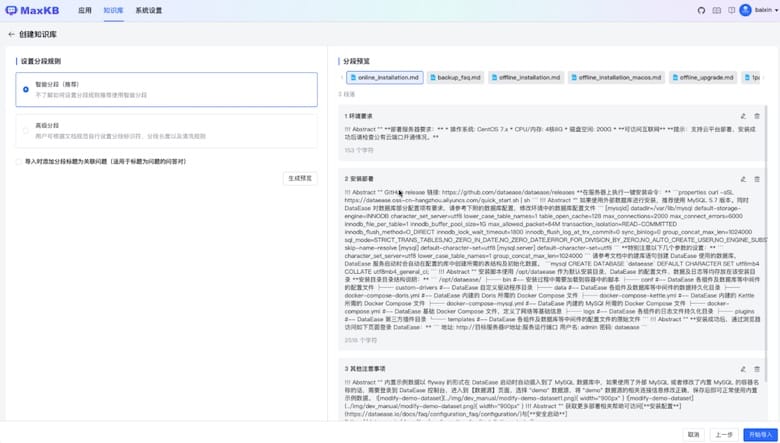Click the blue user avatar icon
The width and height of the screenshot is (780, 443).
point(745,10)
